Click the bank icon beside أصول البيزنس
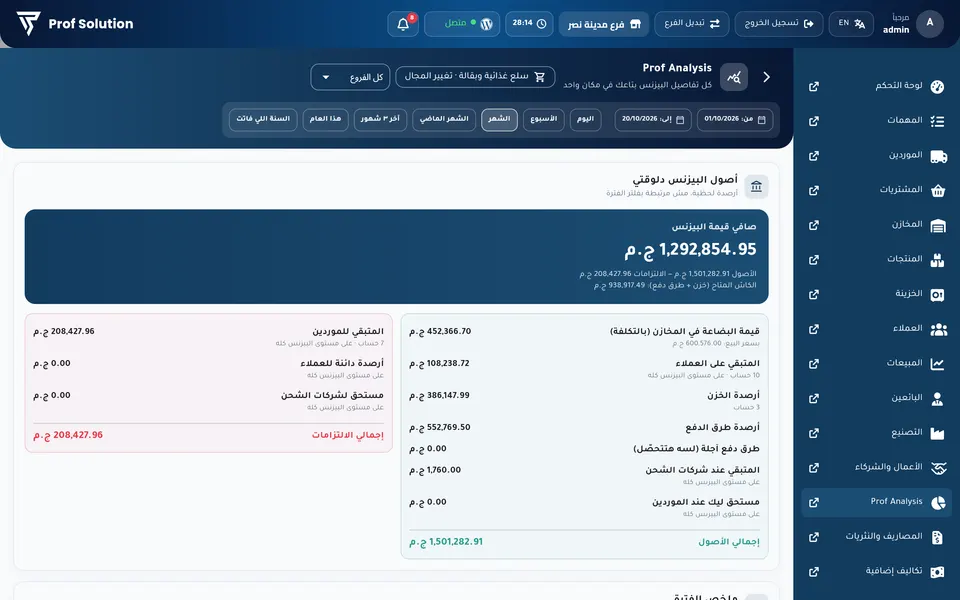 (756, 186)
